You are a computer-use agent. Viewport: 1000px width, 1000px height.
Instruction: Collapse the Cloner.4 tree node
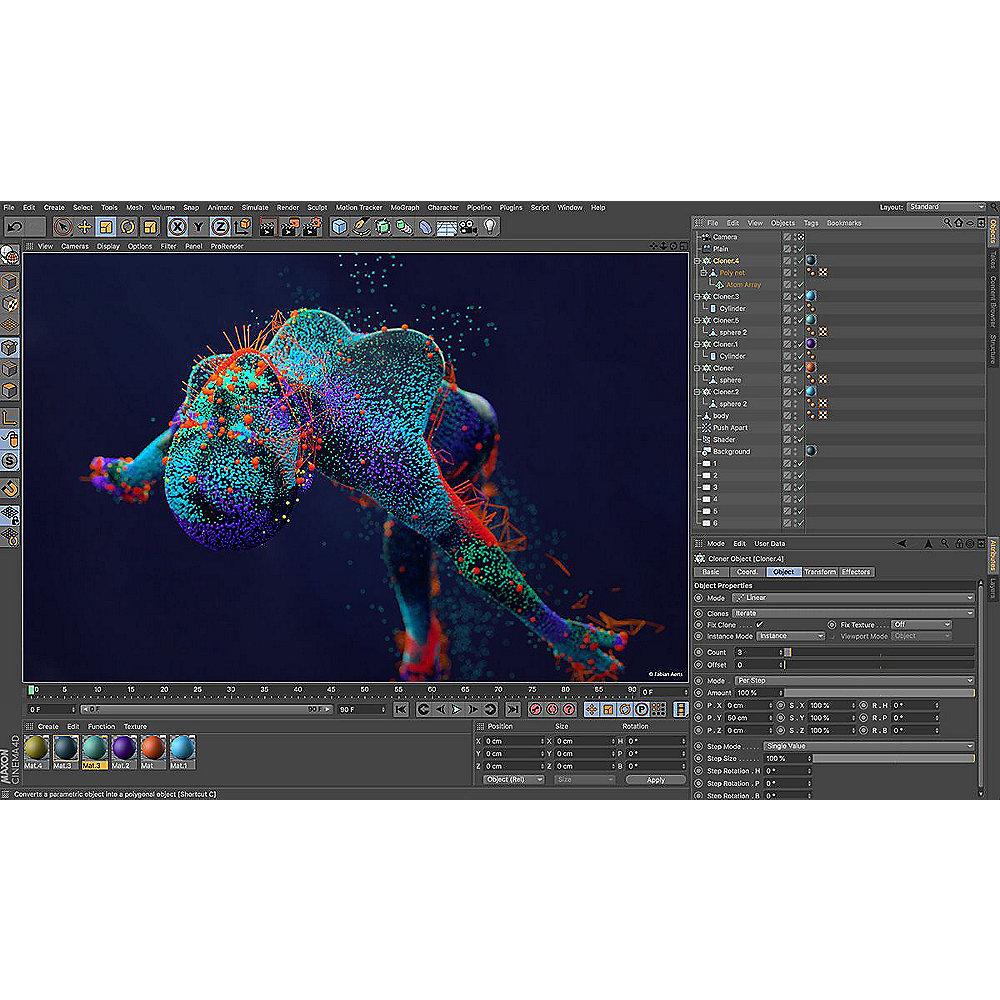(698, 261)
